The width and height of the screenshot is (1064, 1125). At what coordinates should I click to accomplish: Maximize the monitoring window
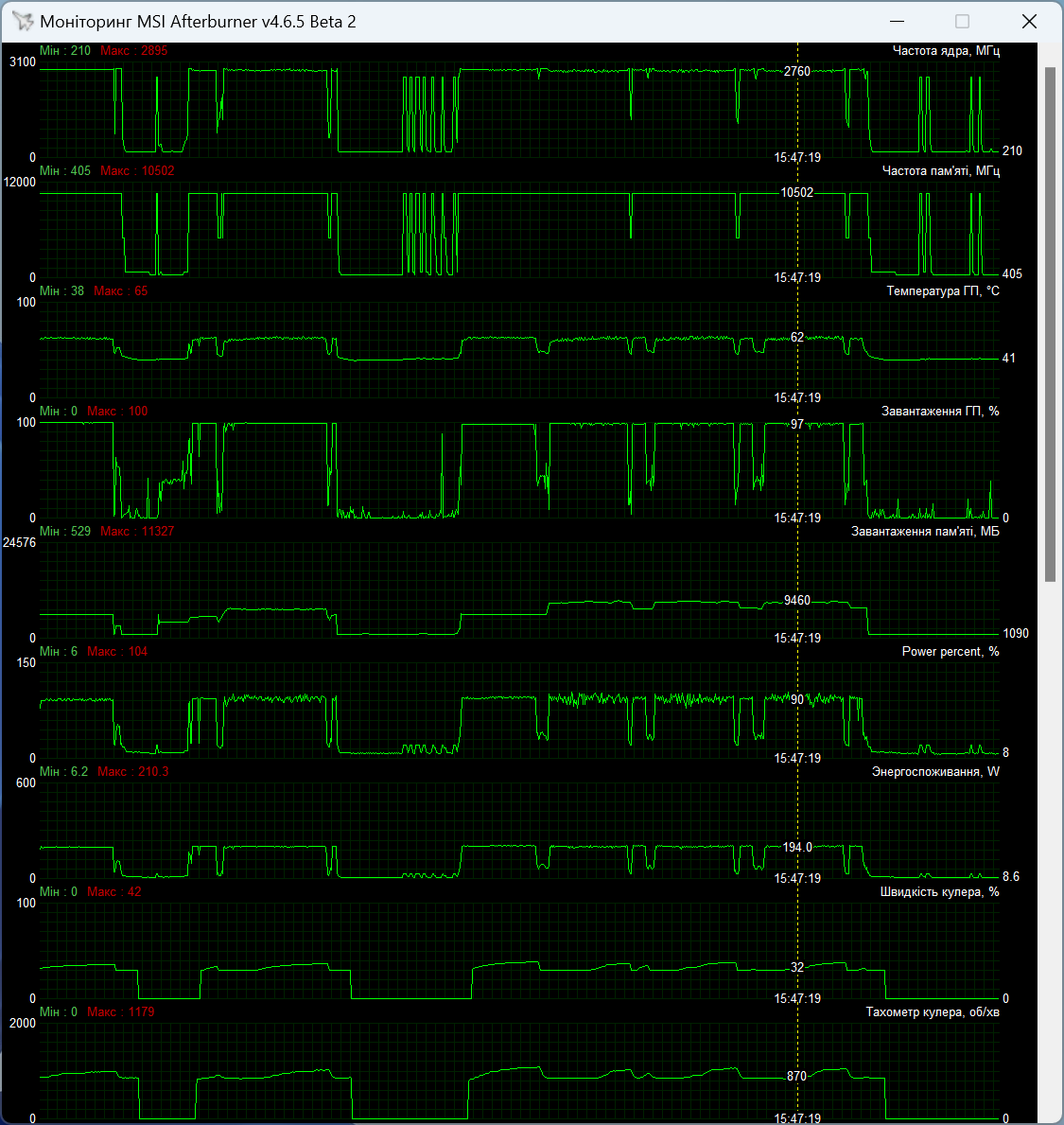pos(962,22)
